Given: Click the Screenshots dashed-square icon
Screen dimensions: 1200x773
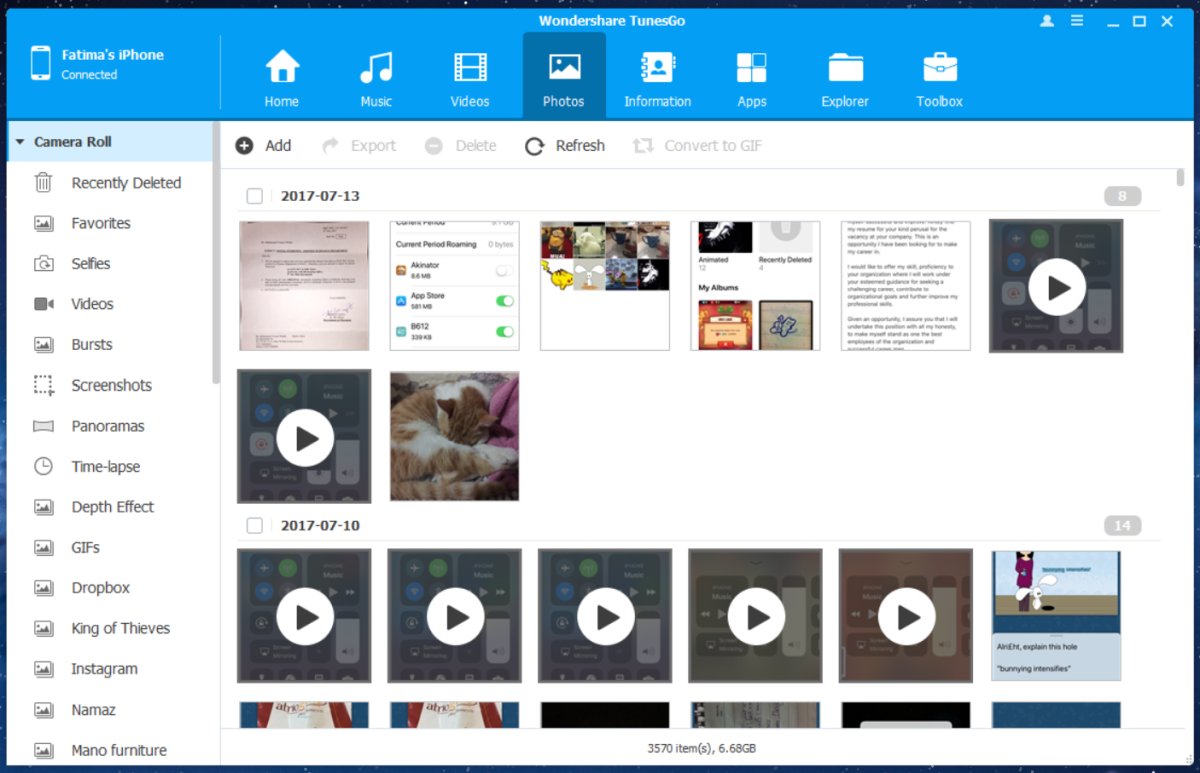Looking at the screenshot, I should [43, 385].
